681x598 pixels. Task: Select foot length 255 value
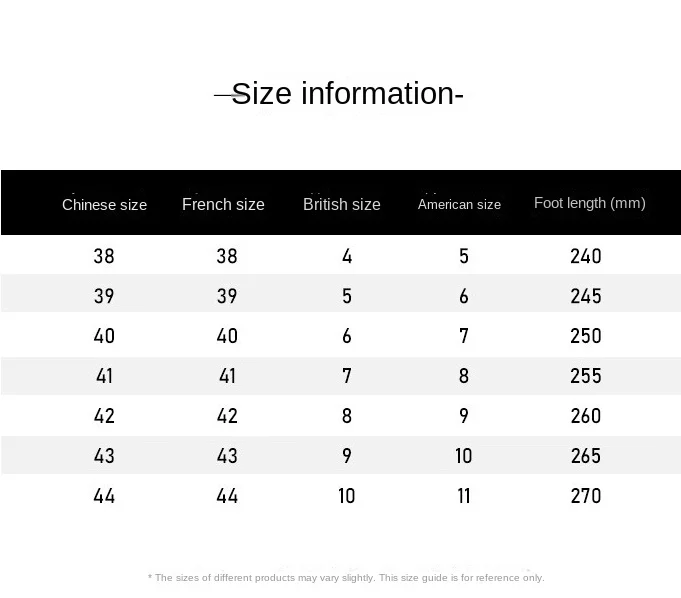click(x=585, y=376)
